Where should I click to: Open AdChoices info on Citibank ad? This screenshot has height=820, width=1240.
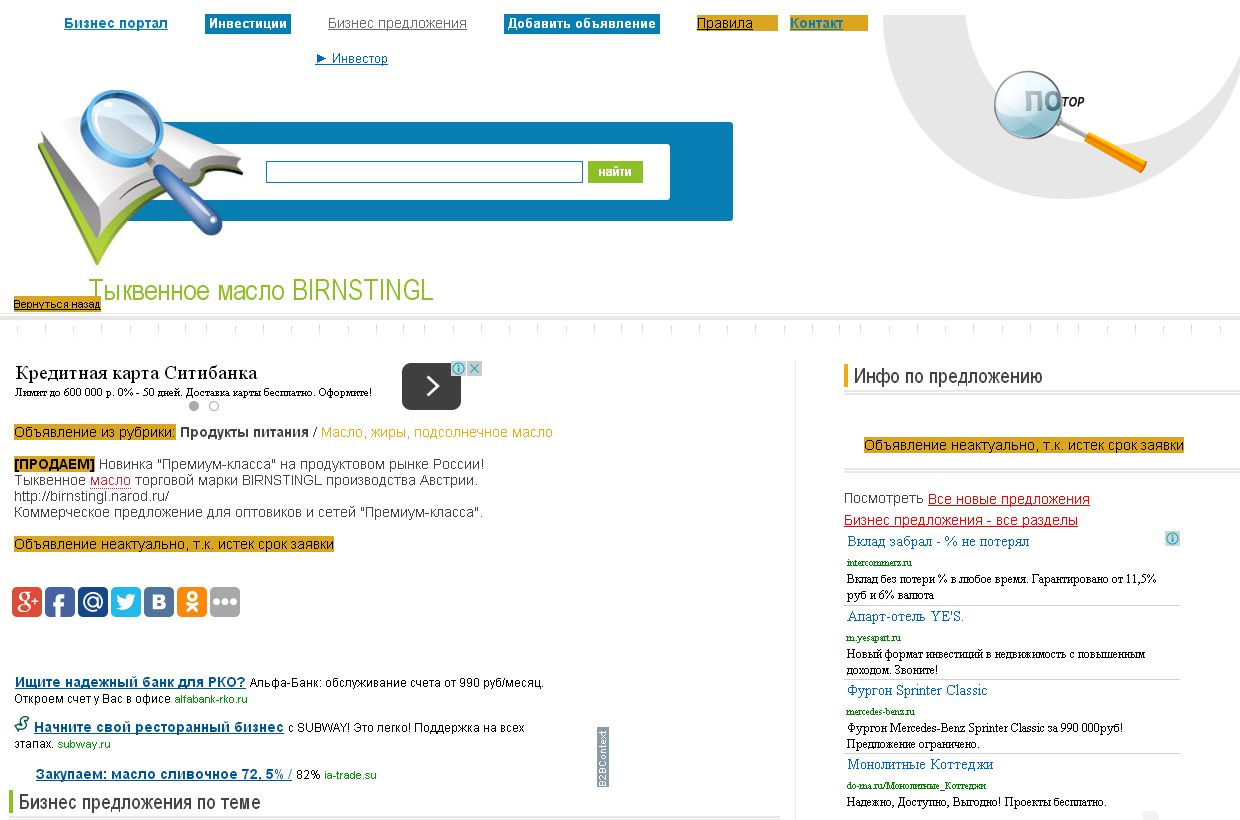pos(458,368)
